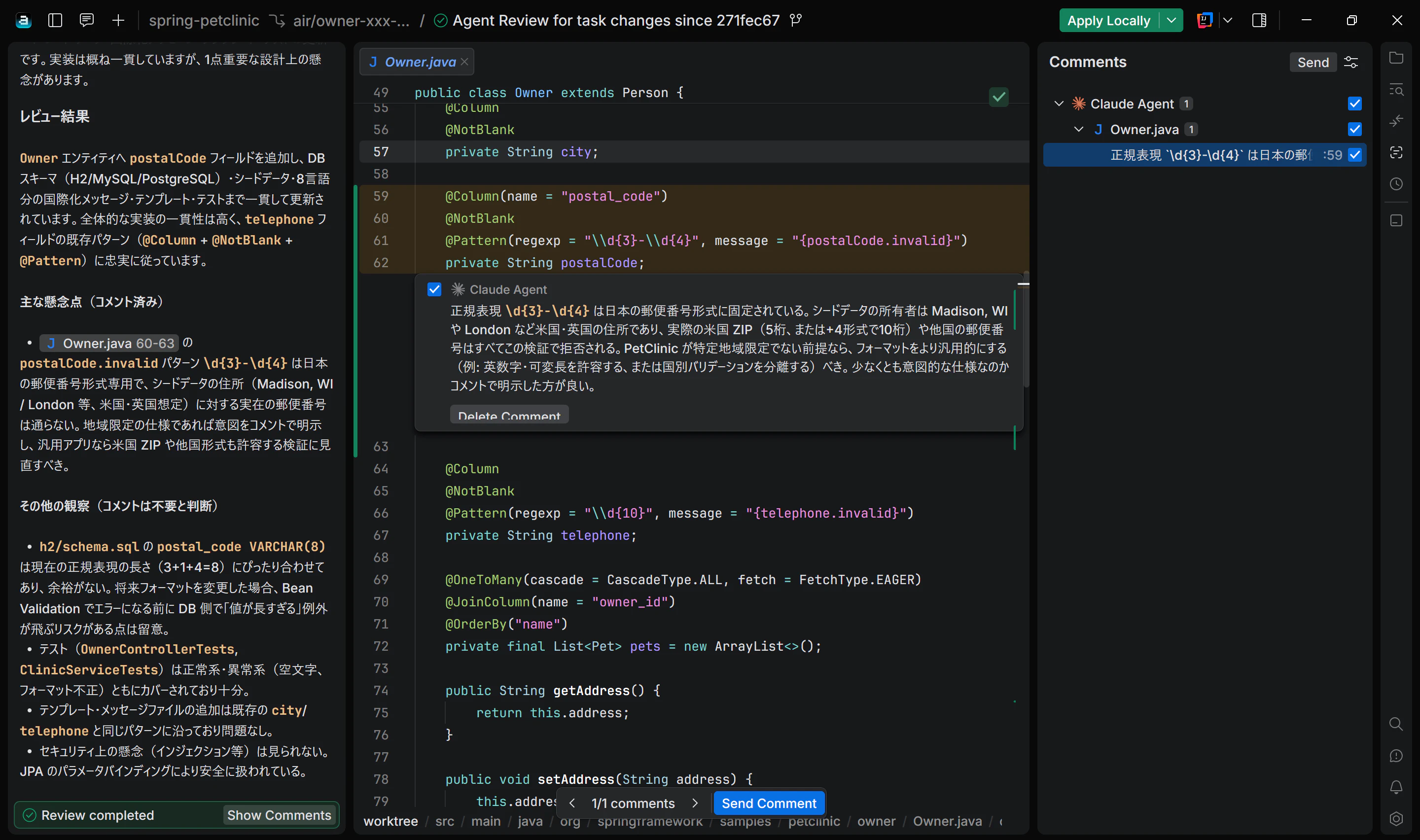Image resolution: width=1420 pixels, height=840 pixels.
Task: Uncheck the Claude Agent group checkbox
Action: (x=1355, y=104)
